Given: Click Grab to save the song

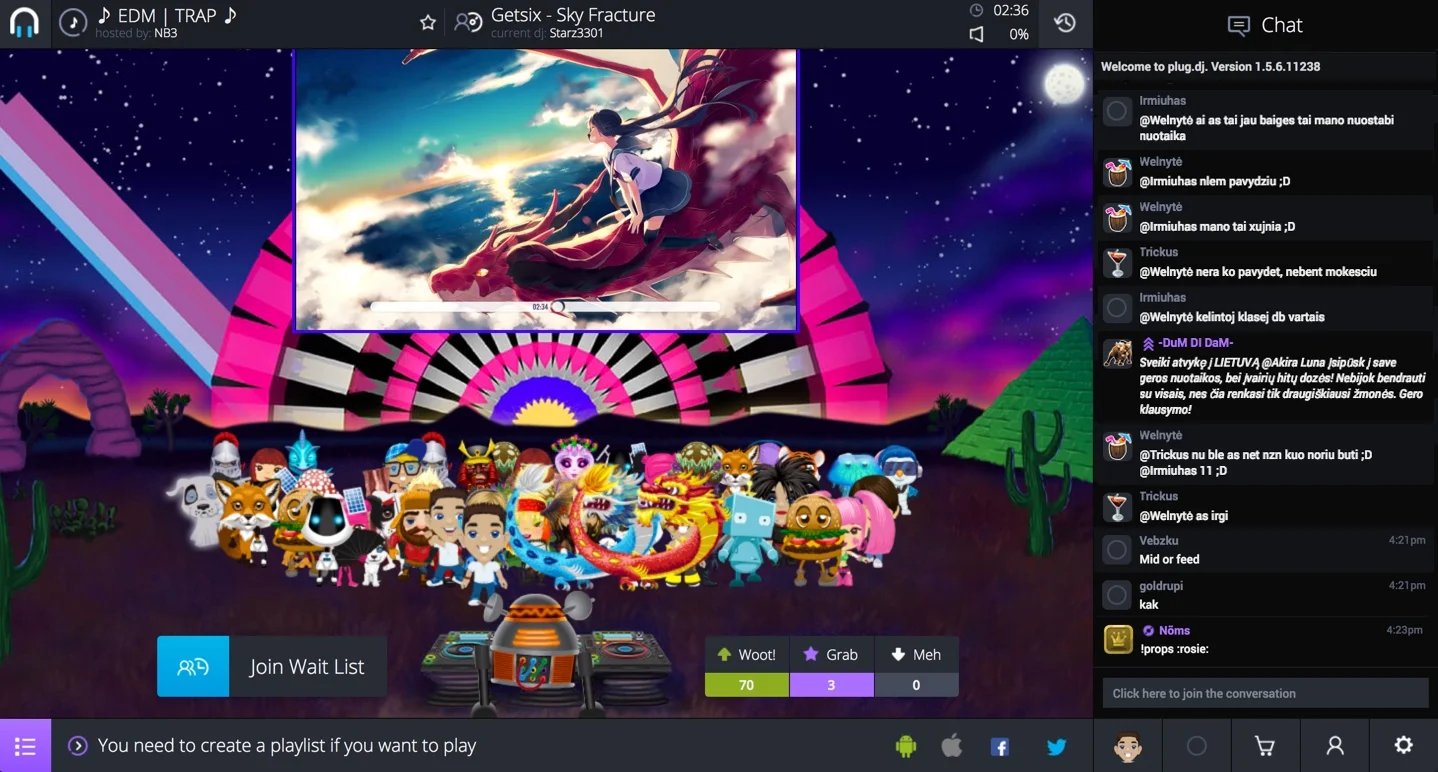Looking at the screenshot, I should click(831, 654).
